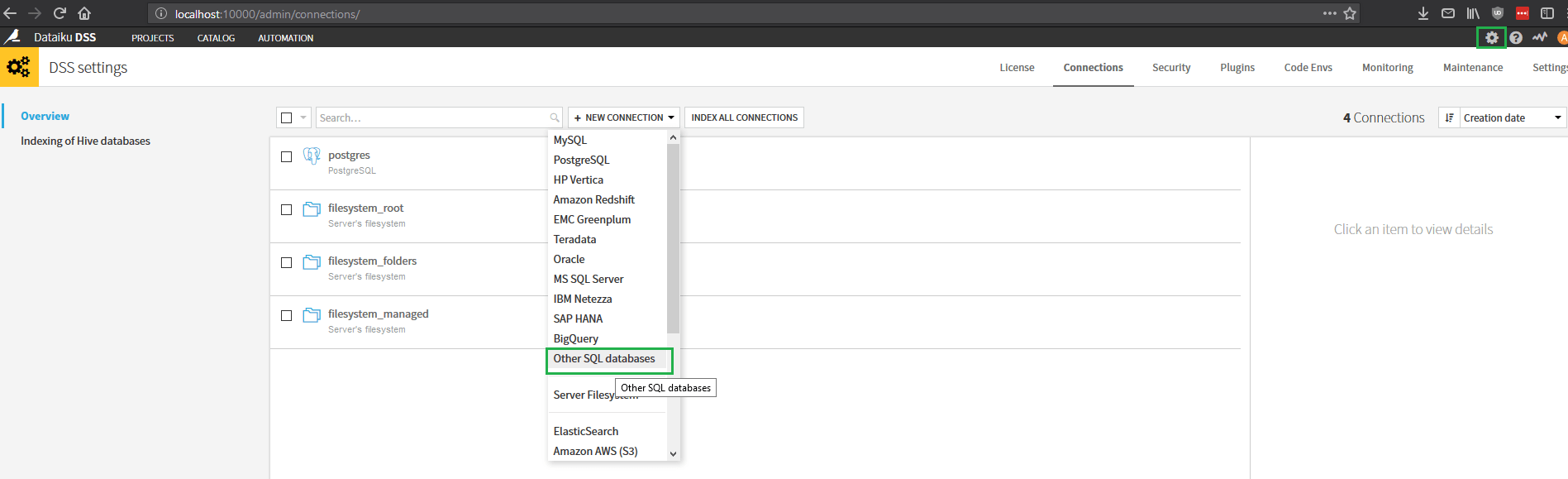Open the Overview sidebar link

(x=45, y=116)
